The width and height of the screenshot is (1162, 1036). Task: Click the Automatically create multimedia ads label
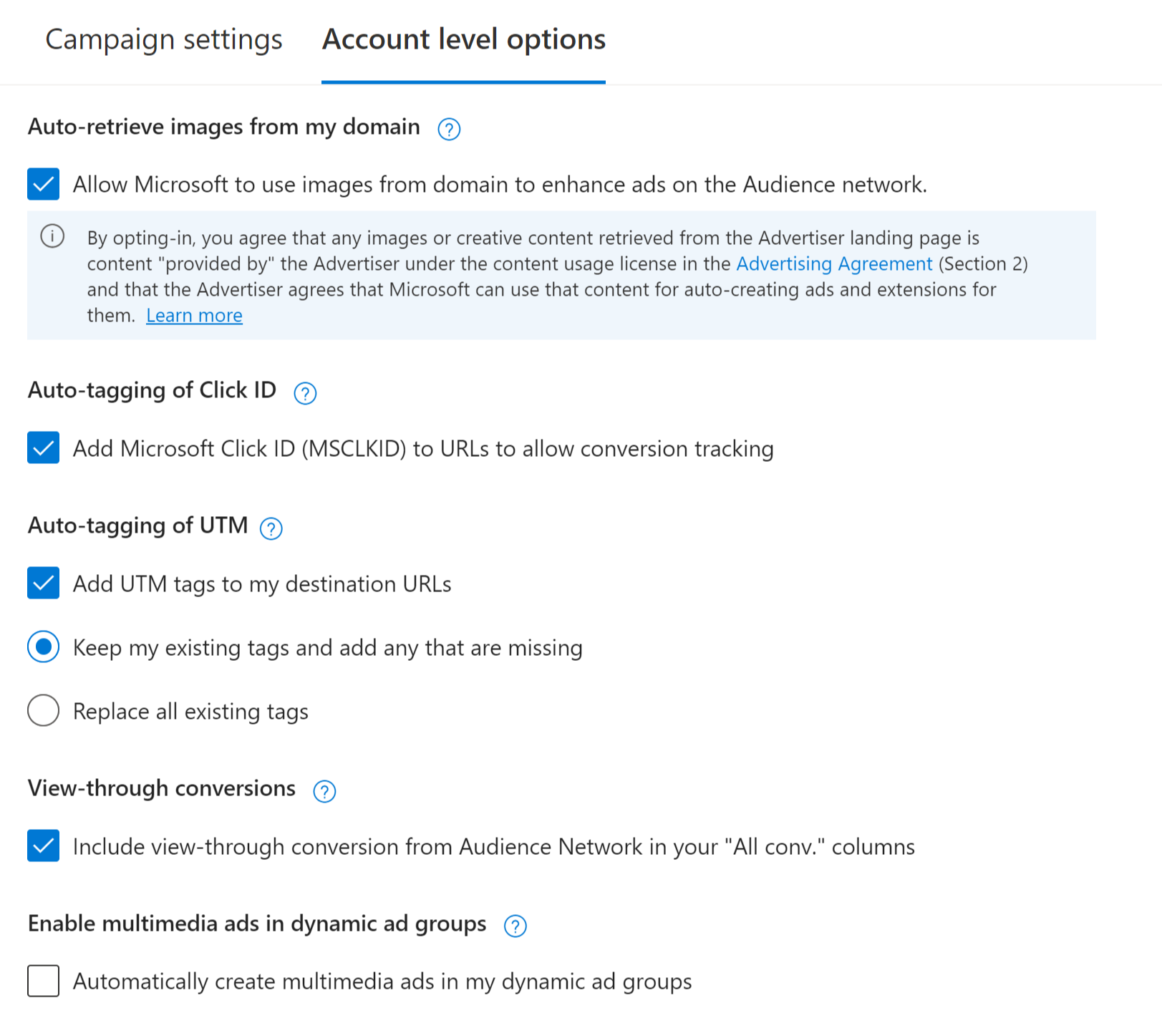(382, 982)
